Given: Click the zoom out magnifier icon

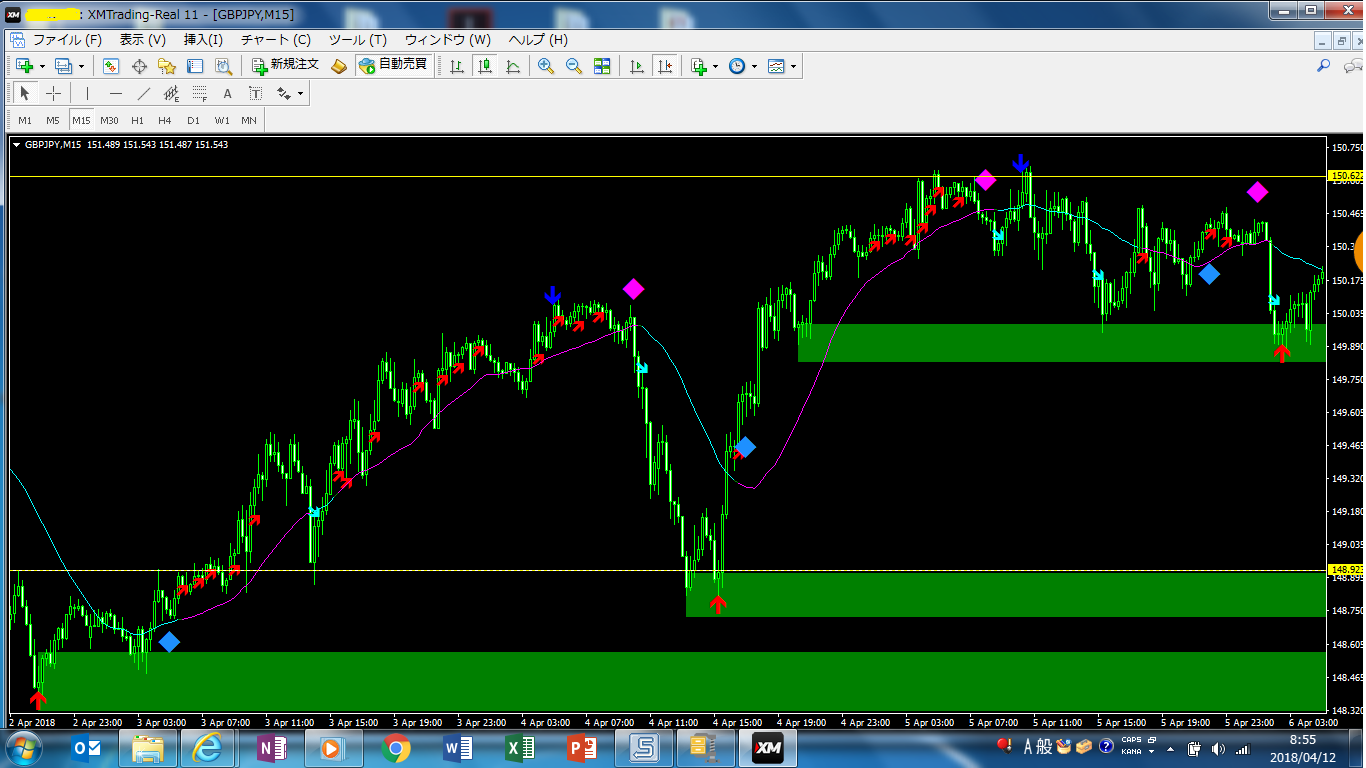Looking at the screenshot, I should pyautogui.click(x=573, y=66).
